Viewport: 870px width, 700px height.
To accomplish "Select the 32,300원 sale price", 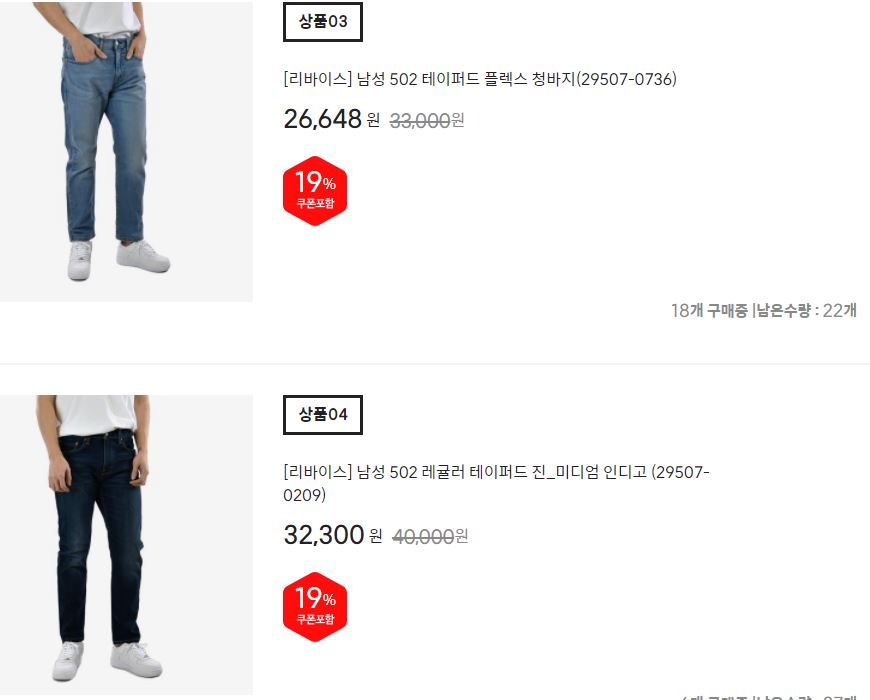I will 333,535.
